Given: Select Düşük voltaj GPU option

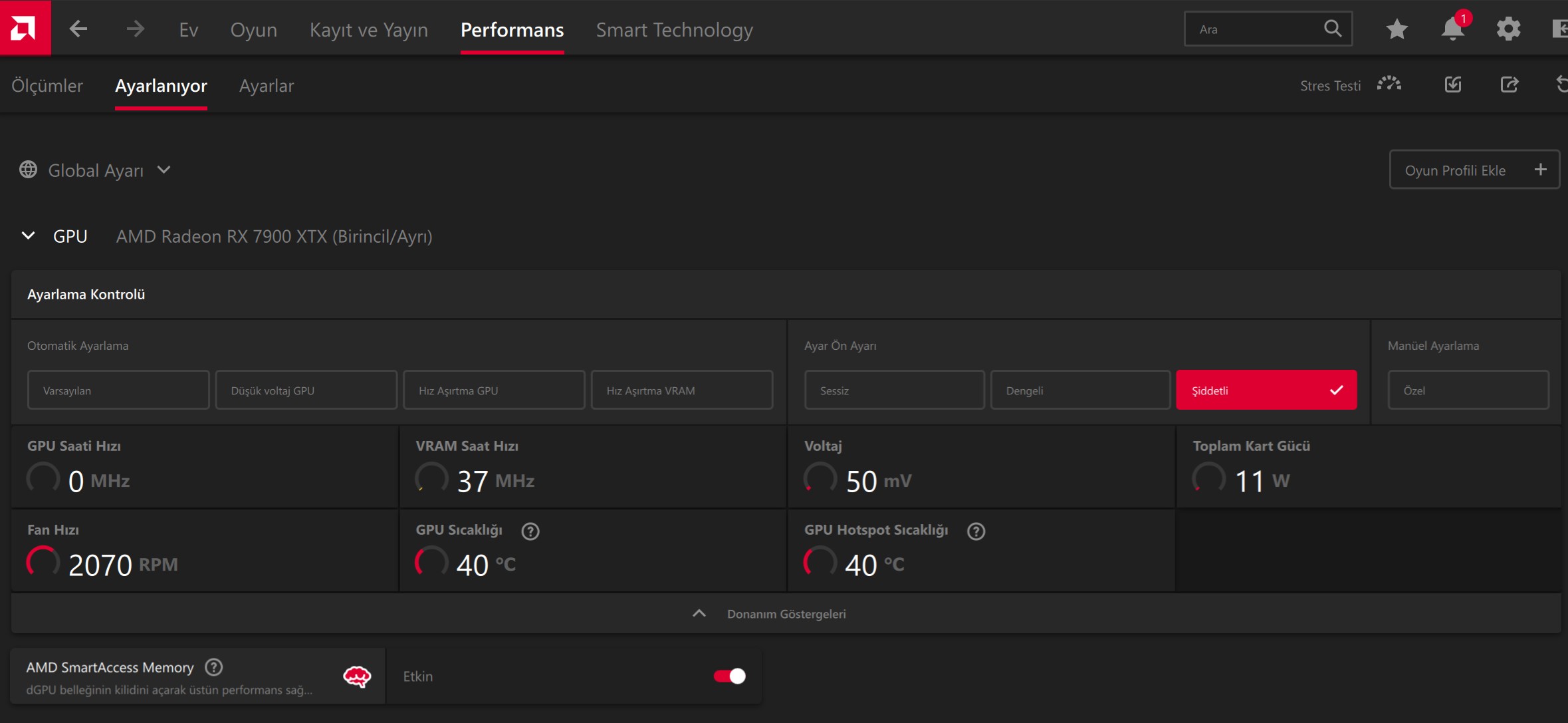Looking at the screenshot, I should pyautogui.click(x=306, y=390).
